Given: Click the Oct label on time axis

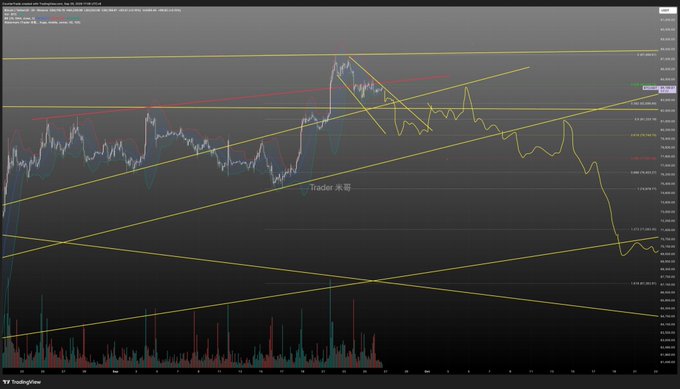Looking at the screenshot, I should click(x=427, y=371).
